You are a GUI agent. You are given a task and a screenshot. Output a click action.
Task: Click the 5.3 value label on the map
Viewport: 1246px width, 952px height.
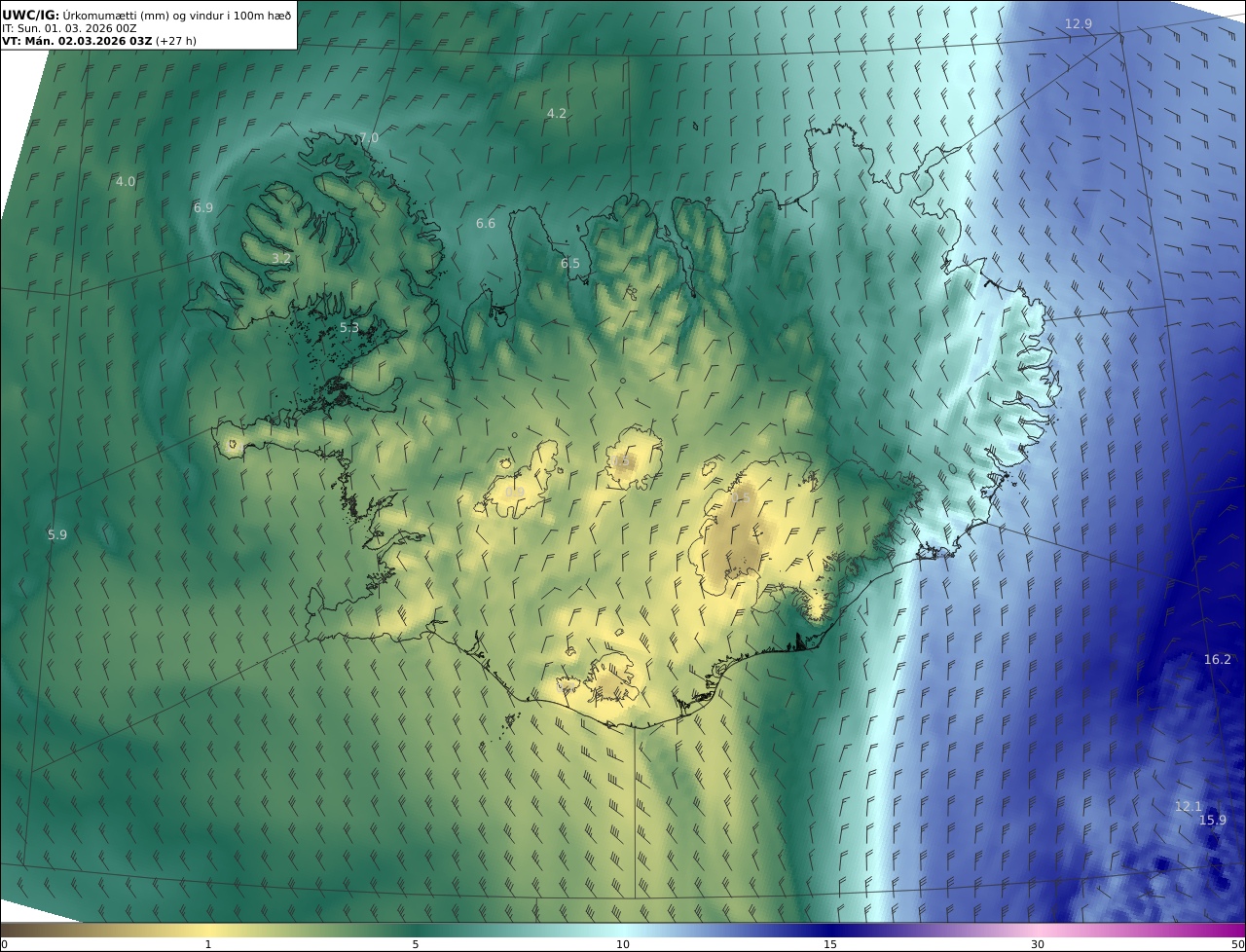[348, 328]
